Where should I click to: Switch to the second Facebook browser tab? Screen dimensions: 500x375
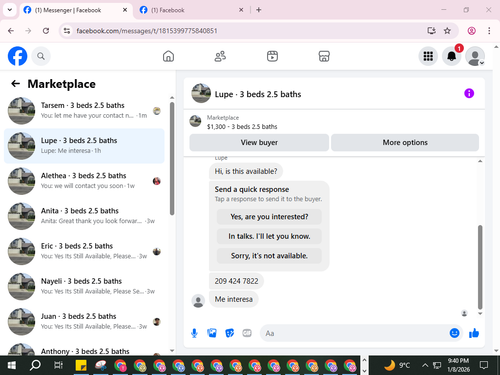pyautogui.click(x=191, y=10)
